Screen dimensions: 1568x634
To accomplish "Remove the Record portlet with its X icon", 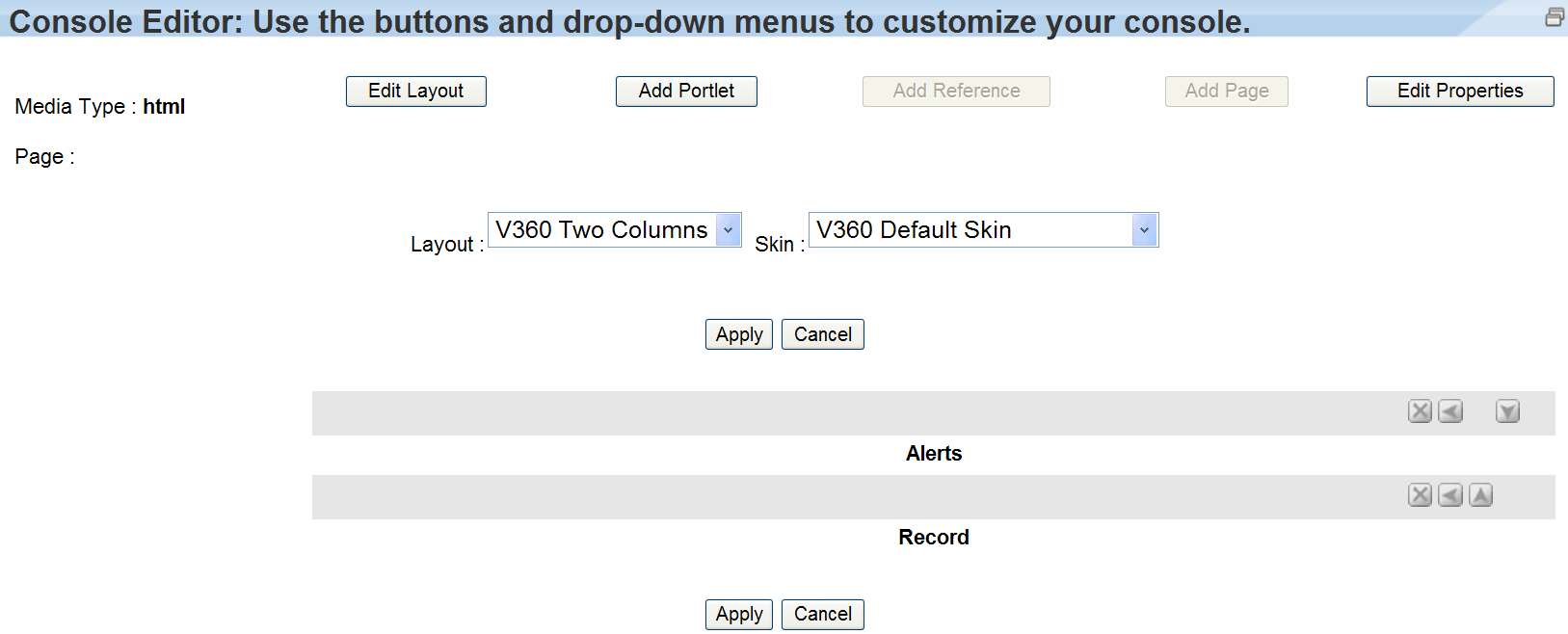I will [x=1420, y=495].
